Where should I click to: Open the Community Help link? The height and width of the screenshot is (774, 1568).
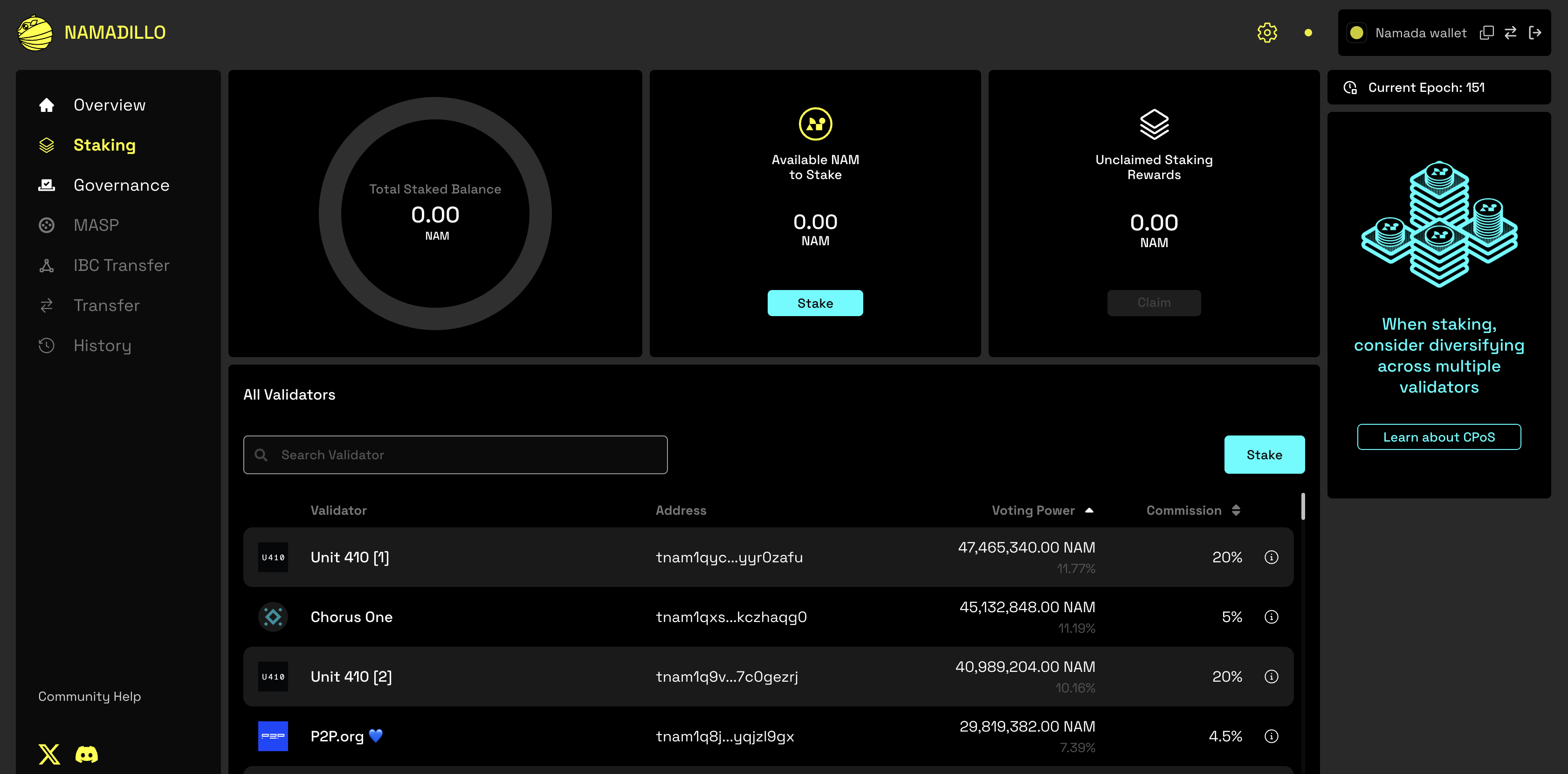[89, 697]
